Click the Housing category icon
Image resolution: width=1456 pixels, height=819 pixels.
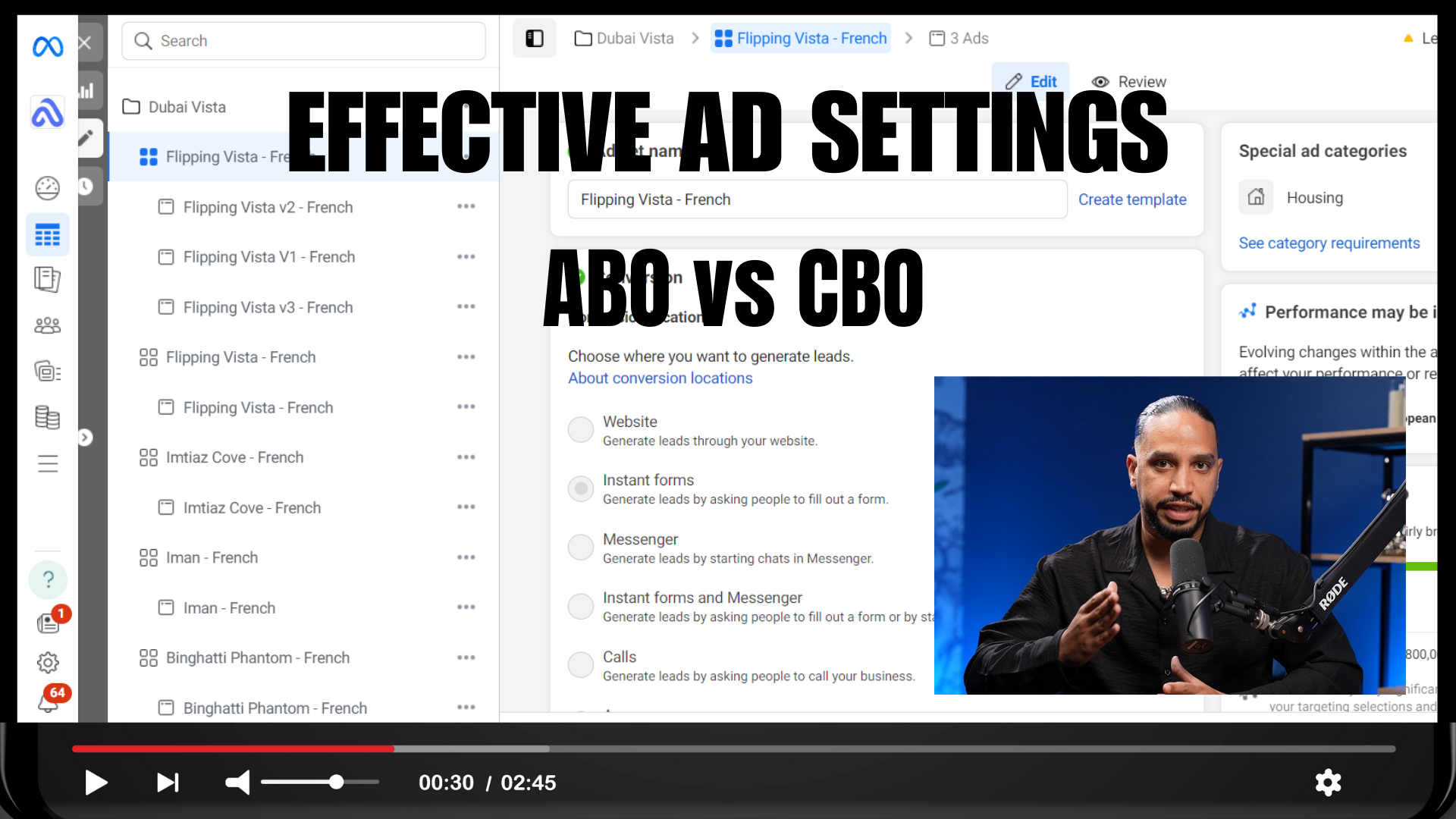1256,197
